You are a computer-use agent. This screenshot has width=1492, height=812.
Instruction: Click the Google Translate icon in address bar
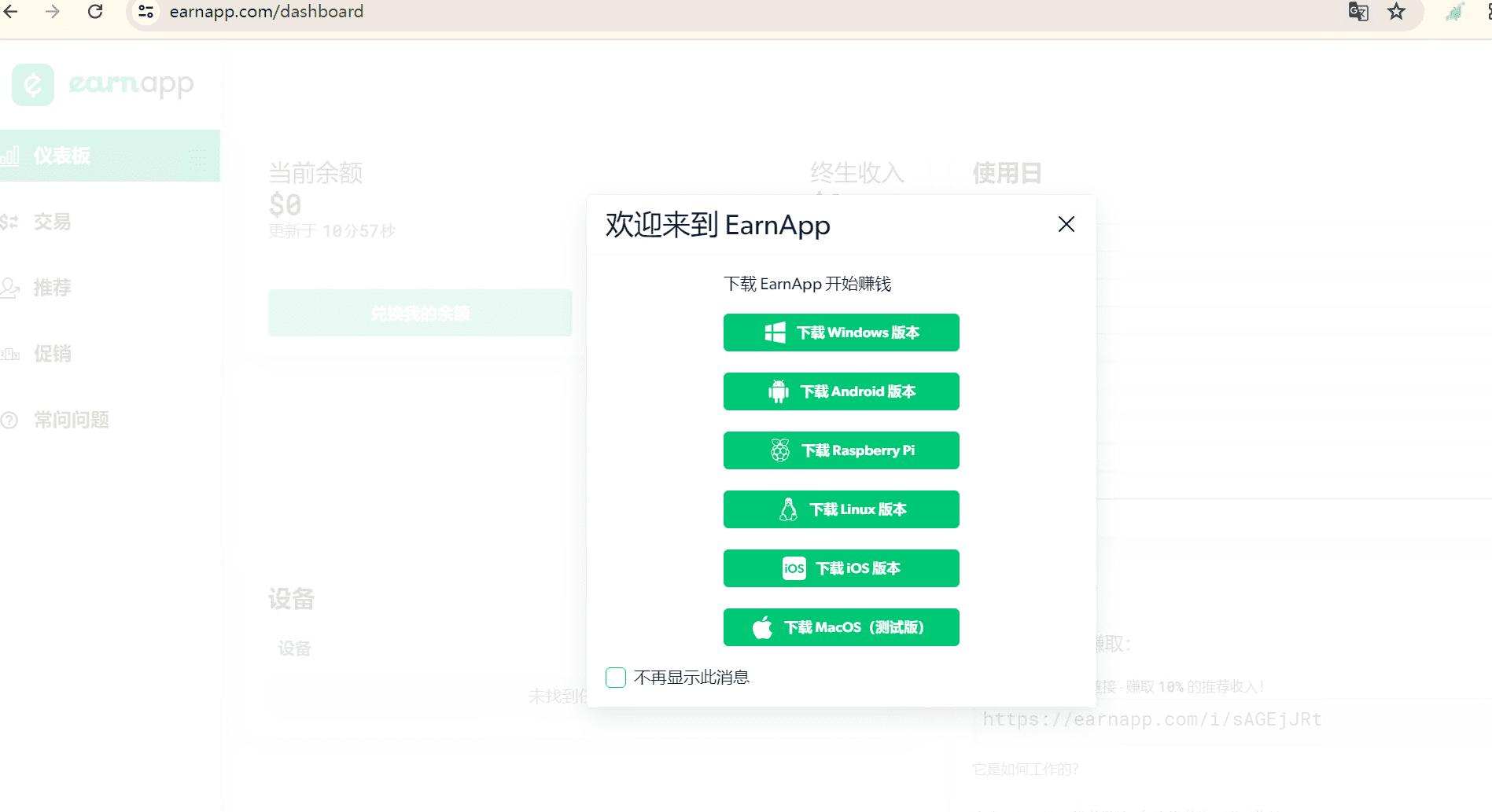pyautogui.click(x=1358, y=12)
